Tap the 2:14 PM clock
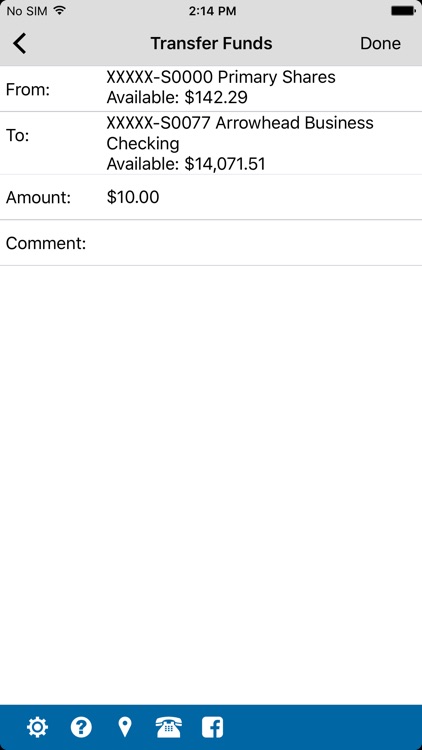The width and height of the screenshot is (422, 750). tap(212, 11)
